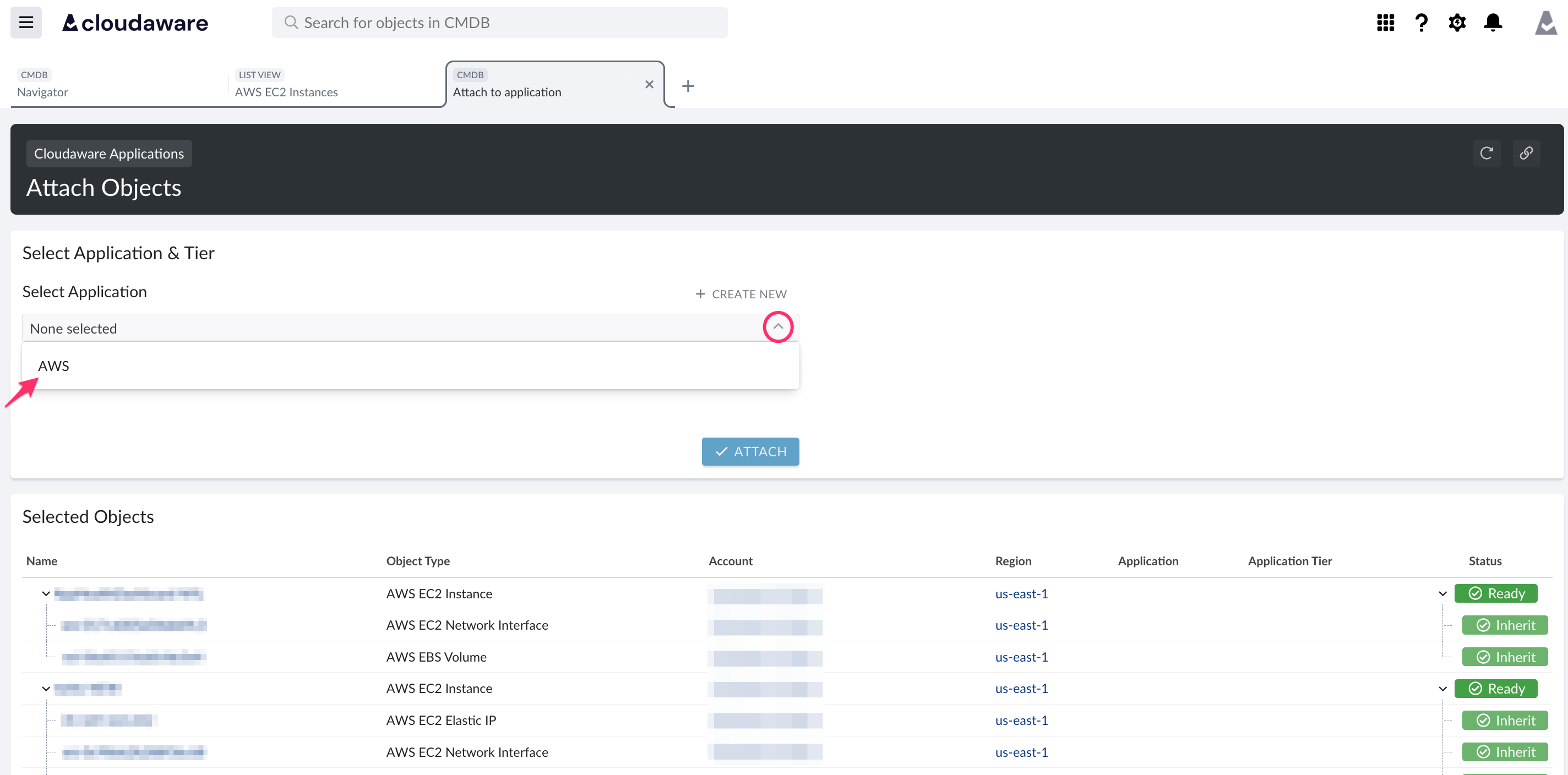Open the help question mark icon
The image size is (1568, 775).
click(1422, 23)
